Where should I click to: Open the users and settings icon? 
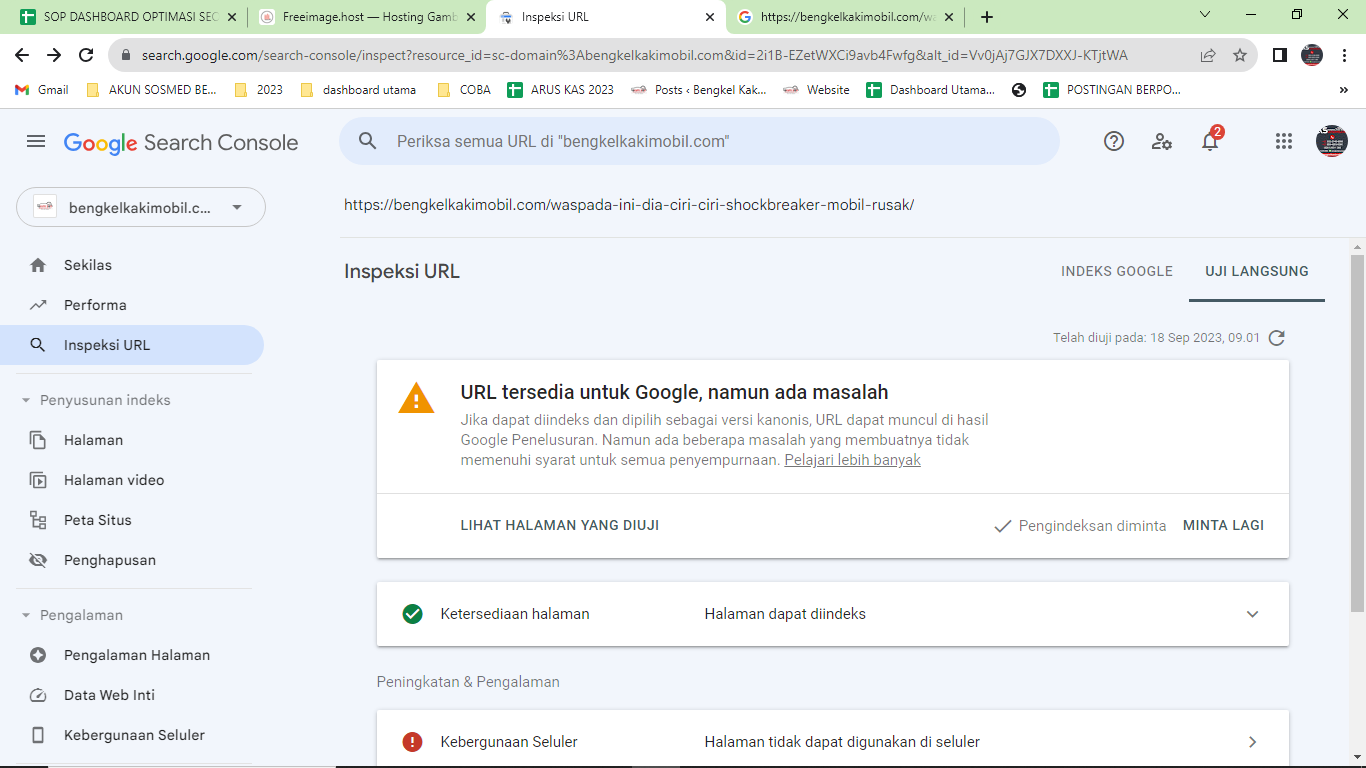1161,142
